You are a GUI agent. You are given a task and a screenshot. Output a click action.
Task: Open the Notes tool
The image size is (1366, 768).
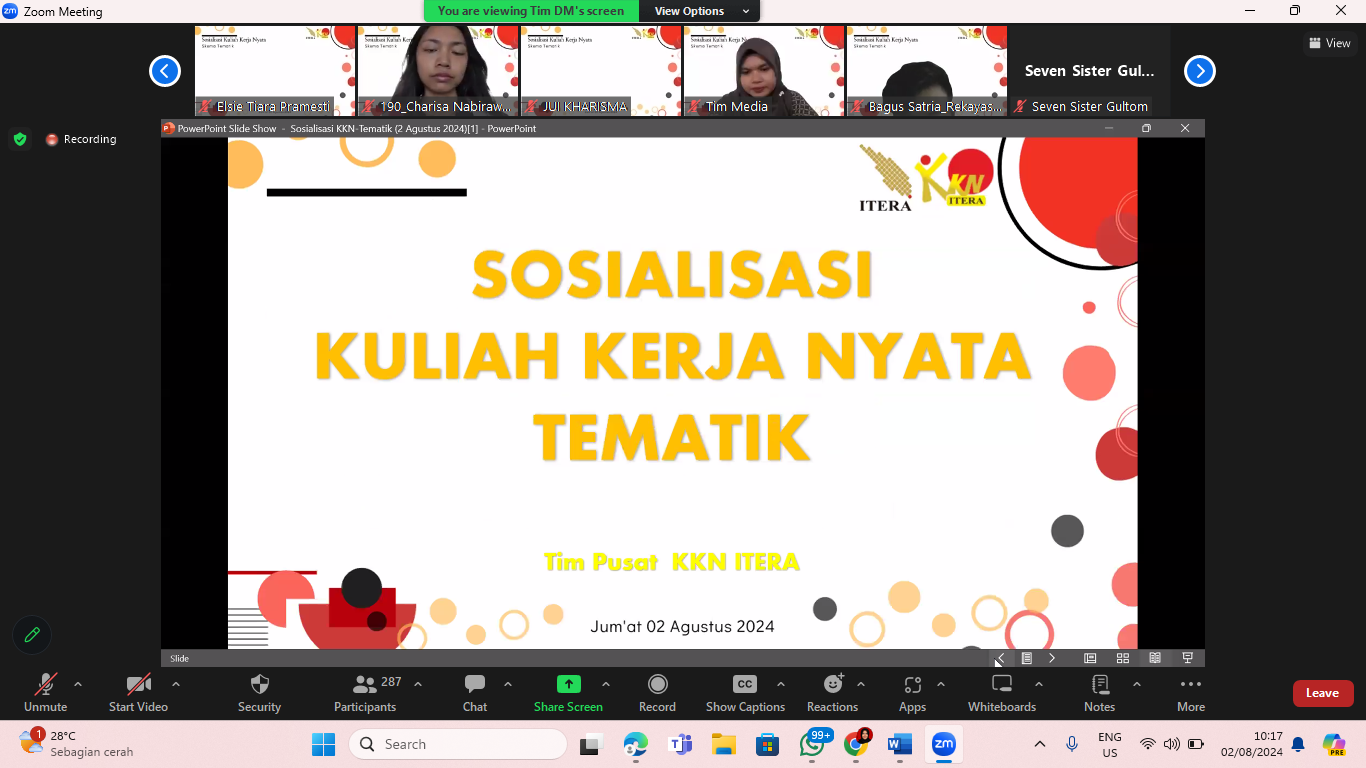pyautogui.click(x=1099, y=685)
